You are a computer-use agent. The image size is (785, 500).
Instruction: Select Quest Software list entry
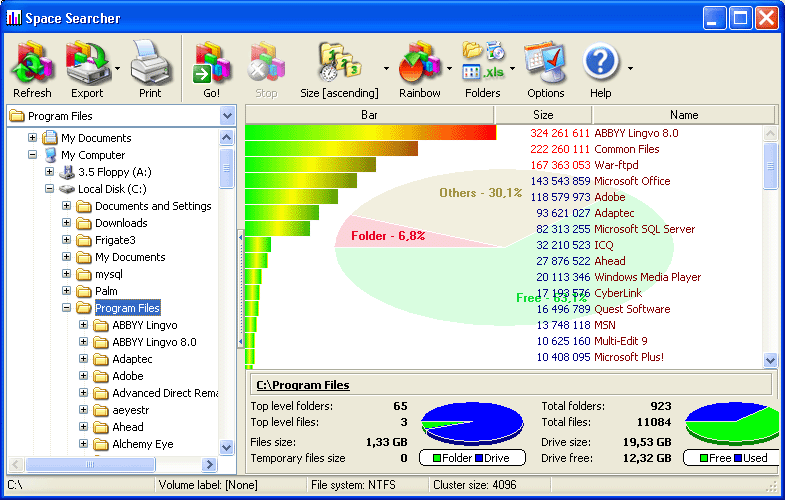click(632, 309)
